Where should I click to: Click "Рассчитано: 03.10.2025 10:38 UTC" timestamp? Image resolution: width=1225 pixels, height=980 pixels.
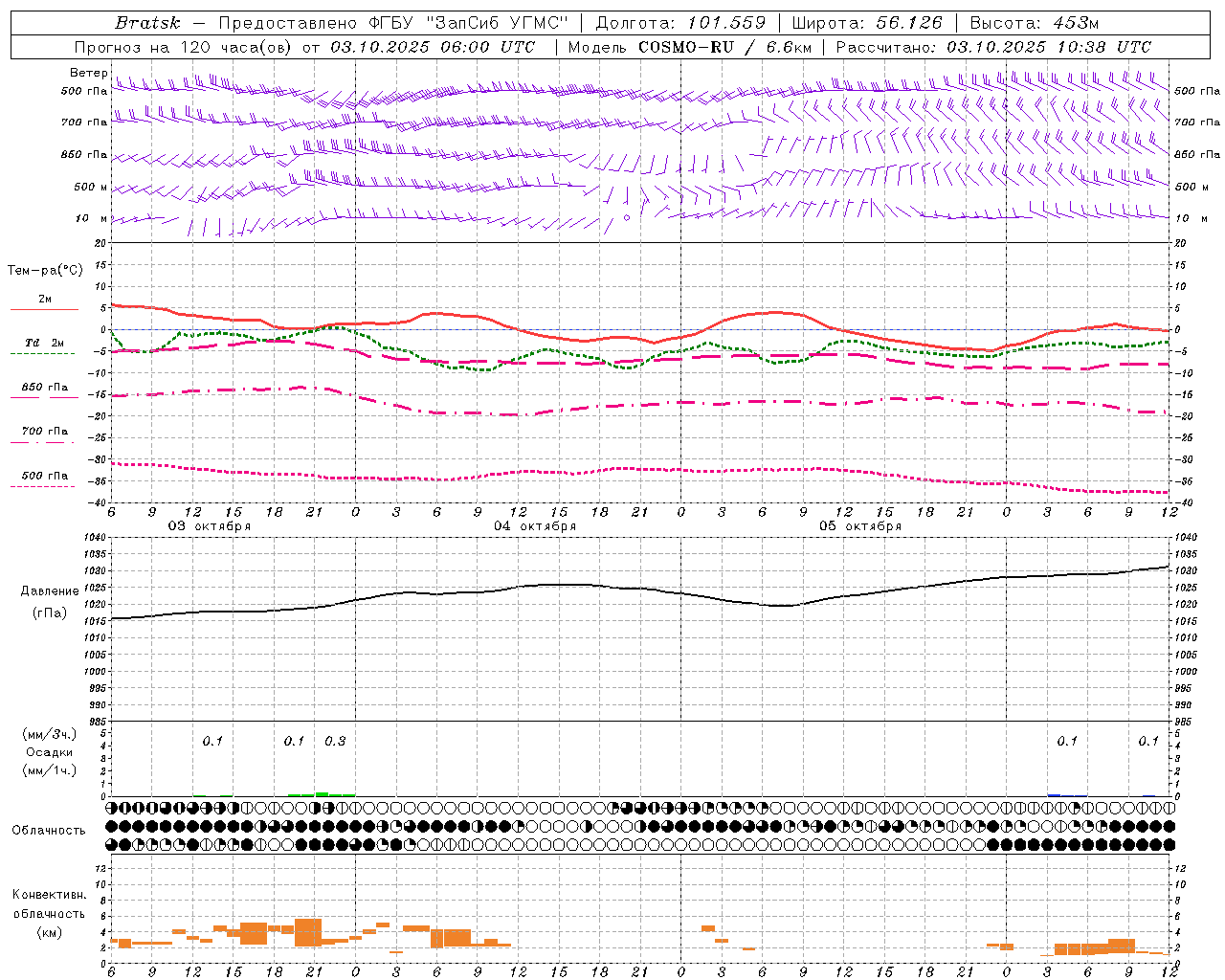[x=993, y=47]
